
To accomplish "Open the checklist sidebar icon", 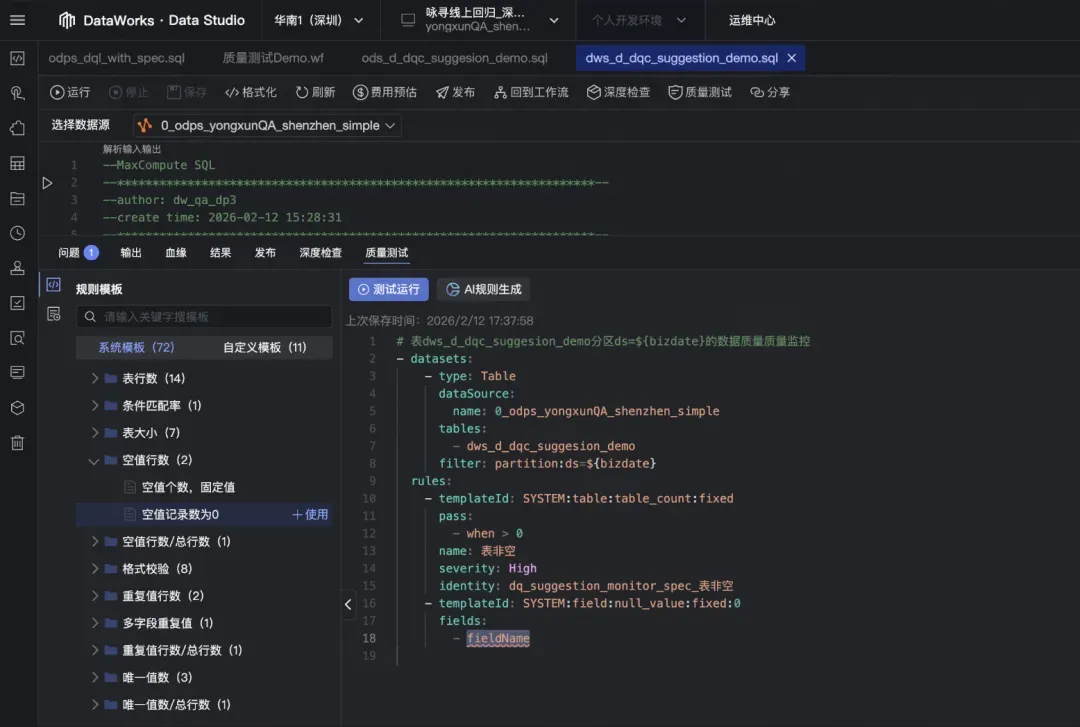I will pyautogui.click(x=17, y=303).
